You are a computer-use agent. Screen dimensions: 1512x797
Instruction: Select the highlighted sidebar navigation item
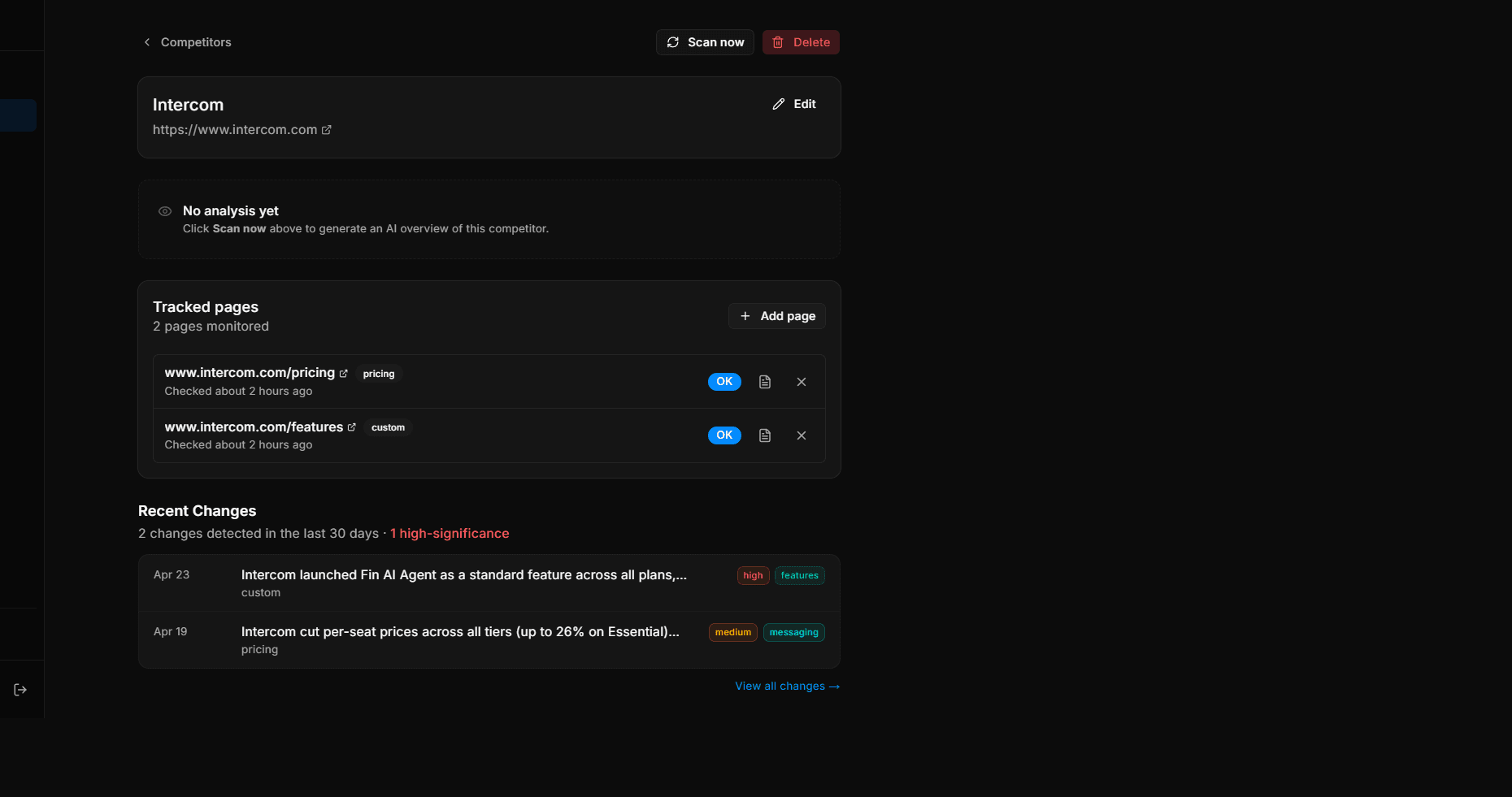(18, 115)
